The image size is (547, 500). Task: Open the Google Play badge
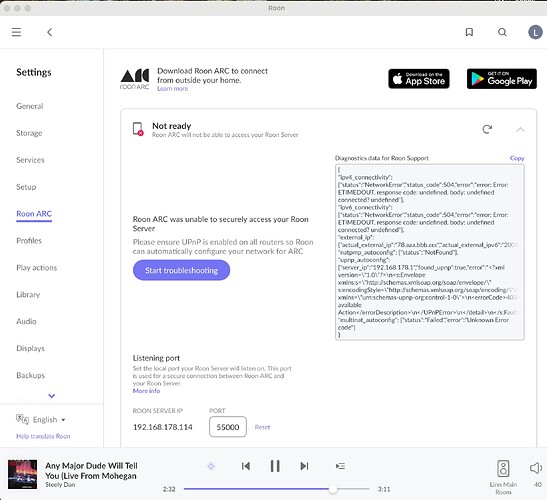502,79
